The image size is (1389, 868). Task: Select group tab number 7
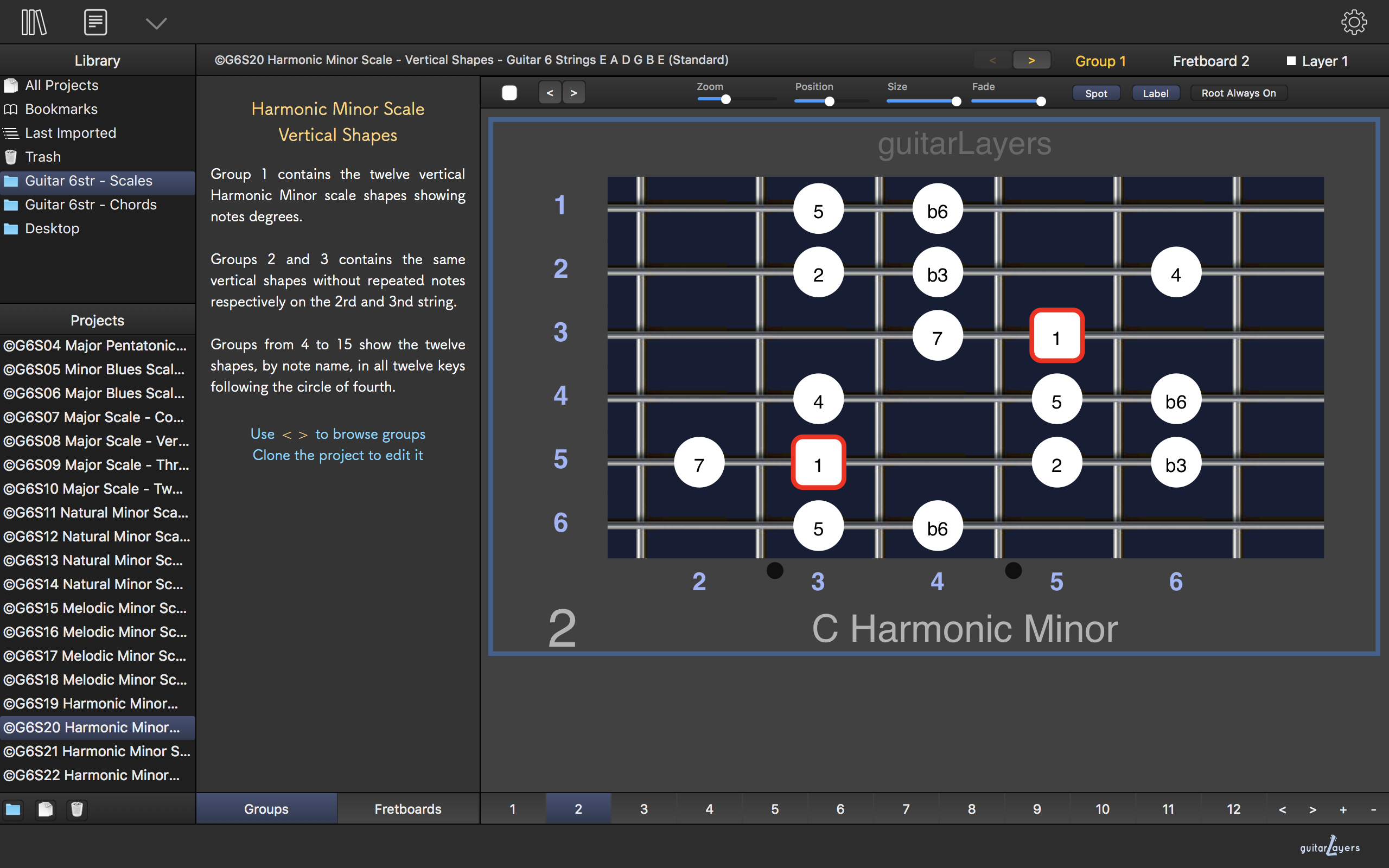click(x=906, y=809)
